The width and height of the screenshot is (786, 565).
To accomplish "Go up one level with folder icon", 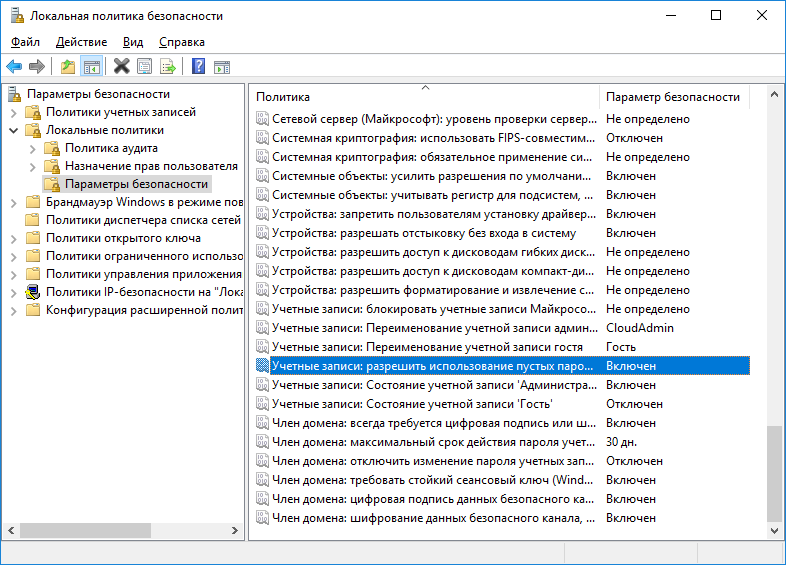I will tap(68, 66).
